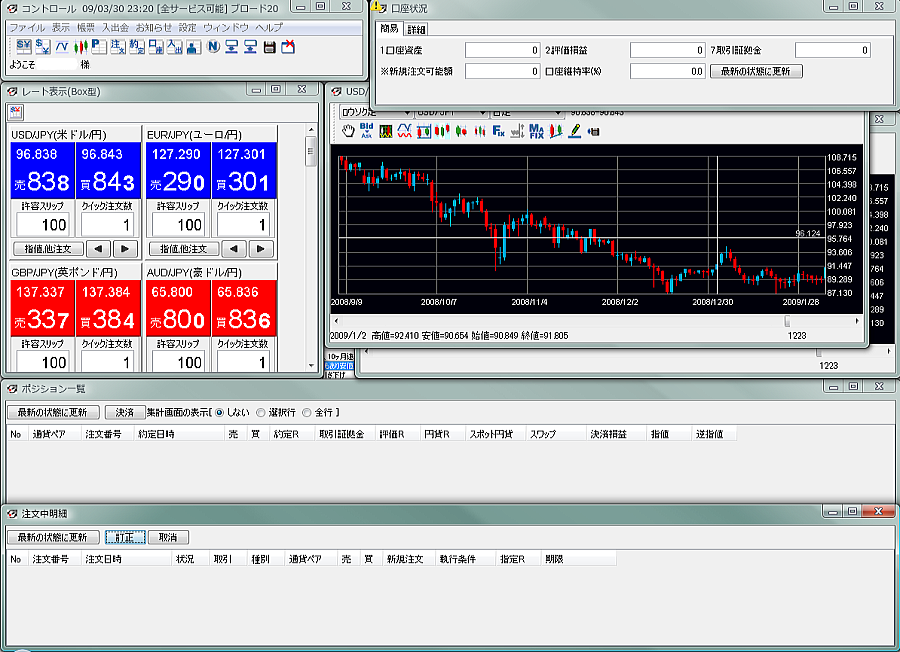Click the second blue monitor layout icon

pyautogui.click(x=250, y=46)
